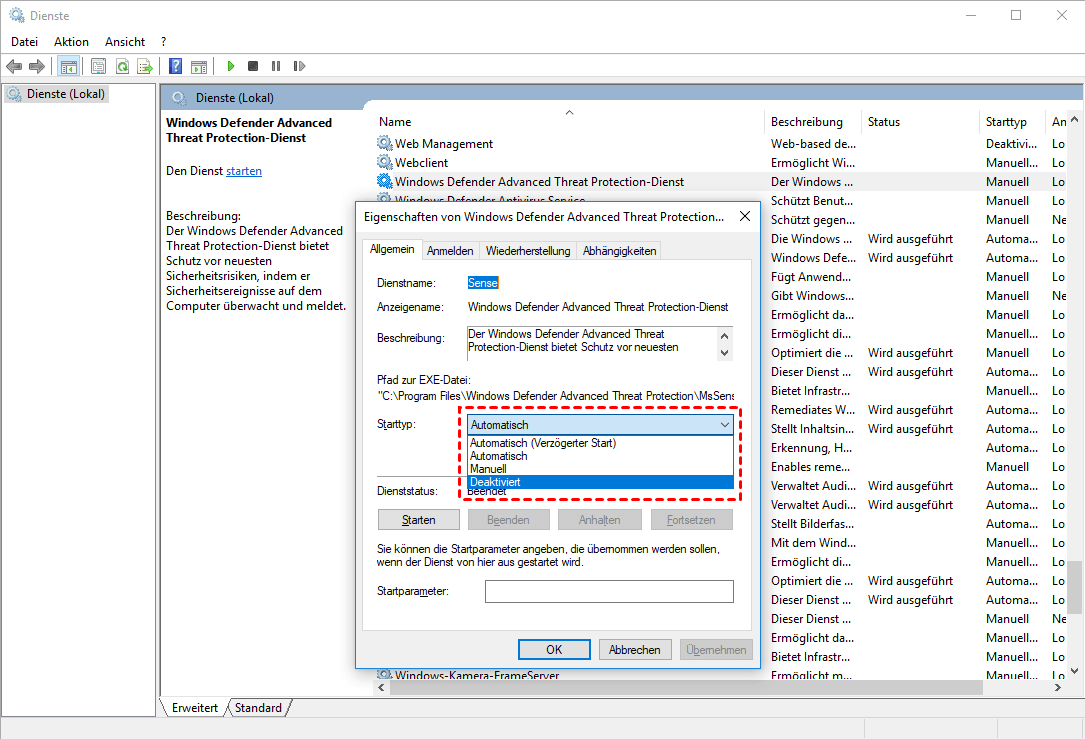The image size is (1085, 739).
Task: Select Windows Defender Advanced Threat Protection-Dienst row
Action: [x=721, y=181]
